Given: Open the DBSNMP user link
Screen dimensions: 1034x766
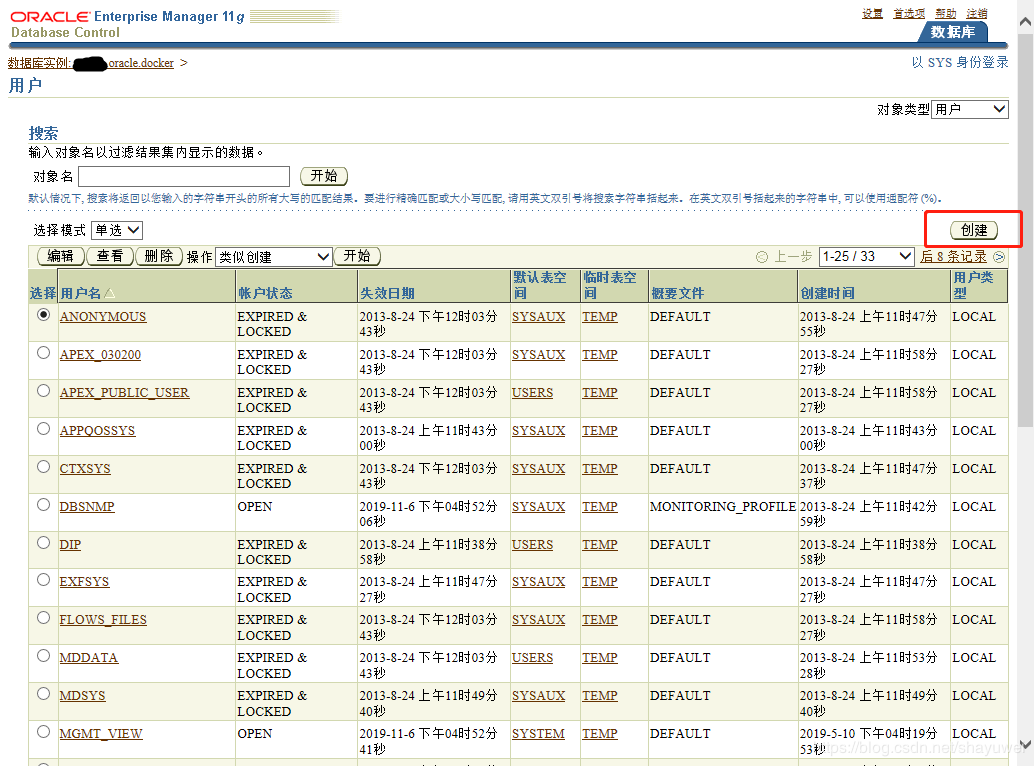Looking at the screenshot, I should 86,506.
